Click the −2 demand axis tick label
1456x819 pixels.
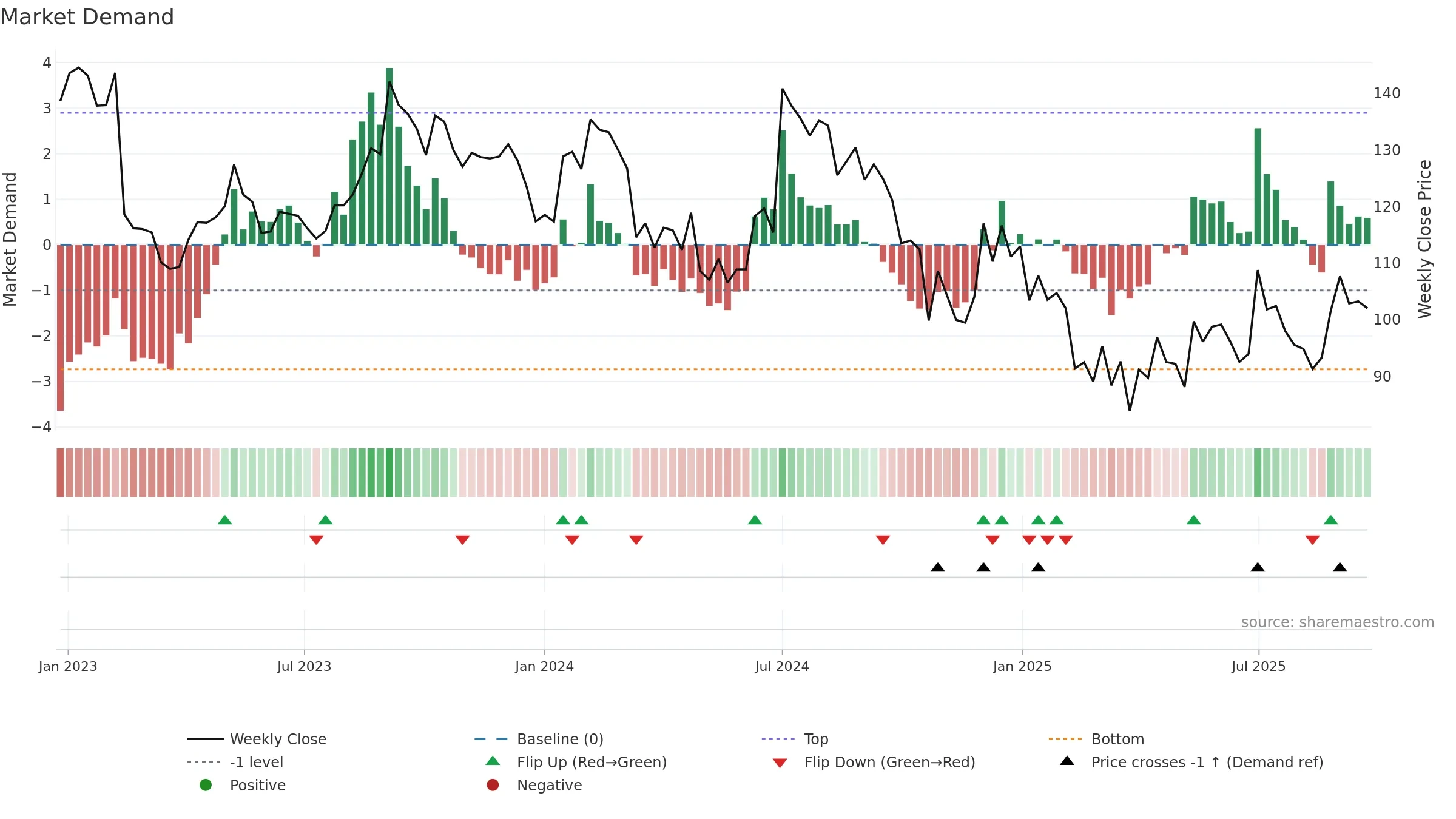click(41, 335)
